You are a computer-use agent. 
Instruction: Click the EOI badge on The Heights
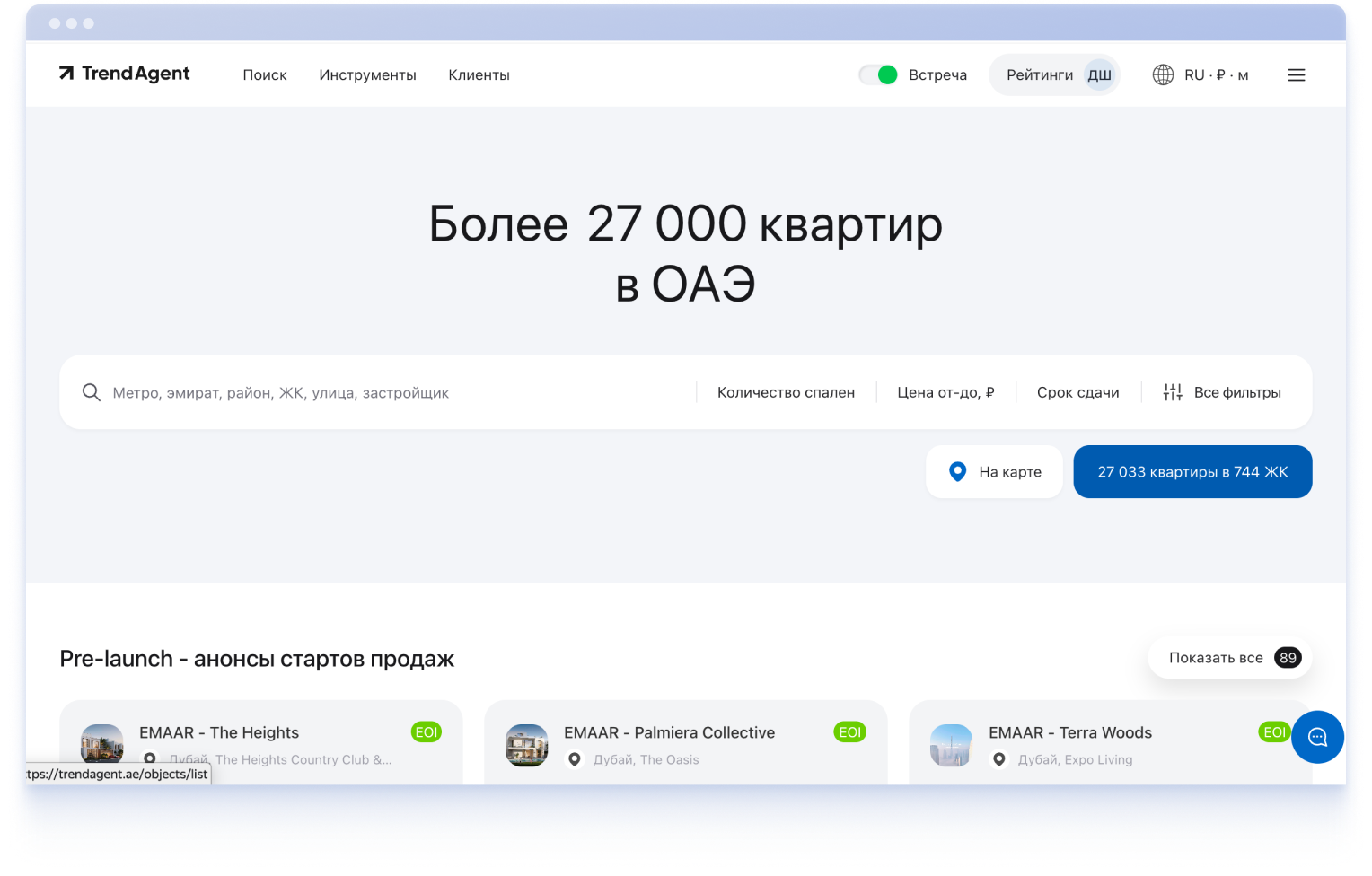pos(427,732)
